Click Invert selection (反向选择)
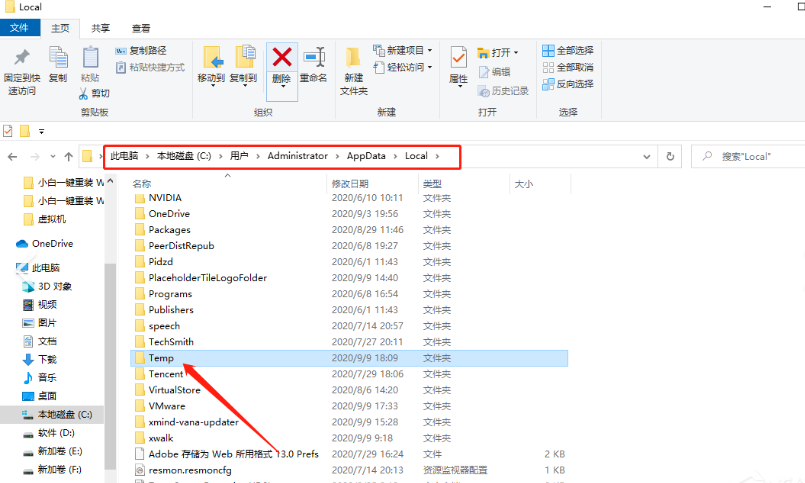The width and height of the screenshot is (805, 483). click(568, 84)
